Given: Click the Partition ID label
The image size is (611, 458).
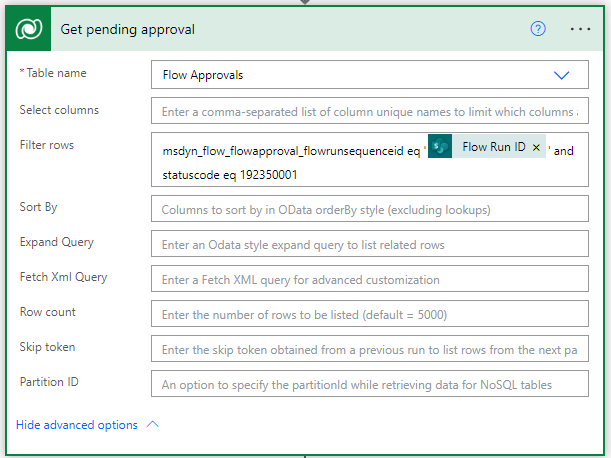Looking at the screenshot, I should click(49, 382).
